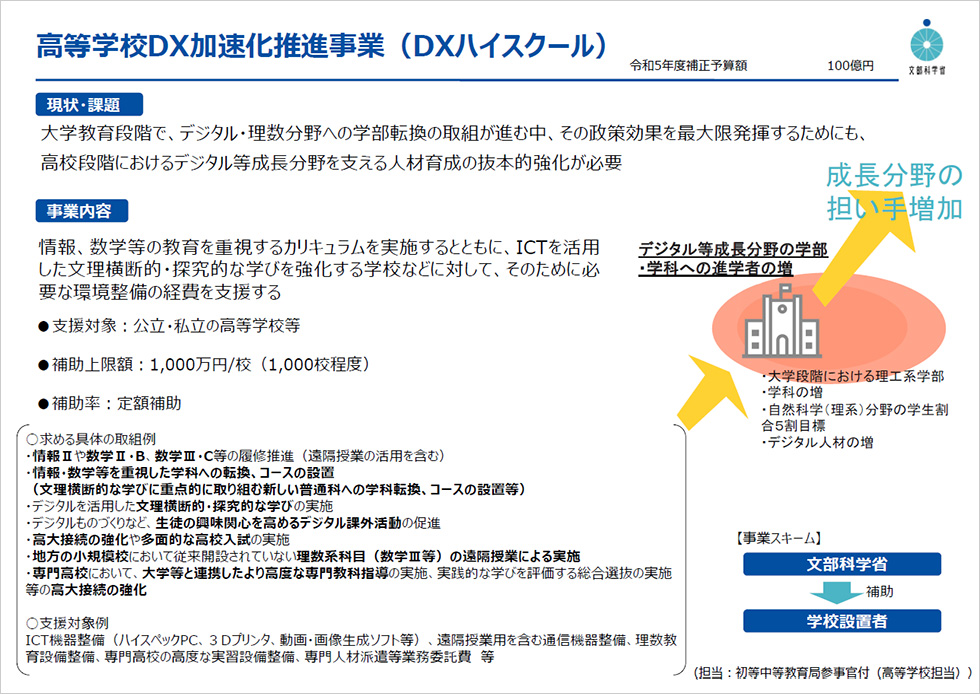Click the underlined text デジタル等成長分野の学部
The height and width of the screenshot is (694, 980).
click(732, 249)
